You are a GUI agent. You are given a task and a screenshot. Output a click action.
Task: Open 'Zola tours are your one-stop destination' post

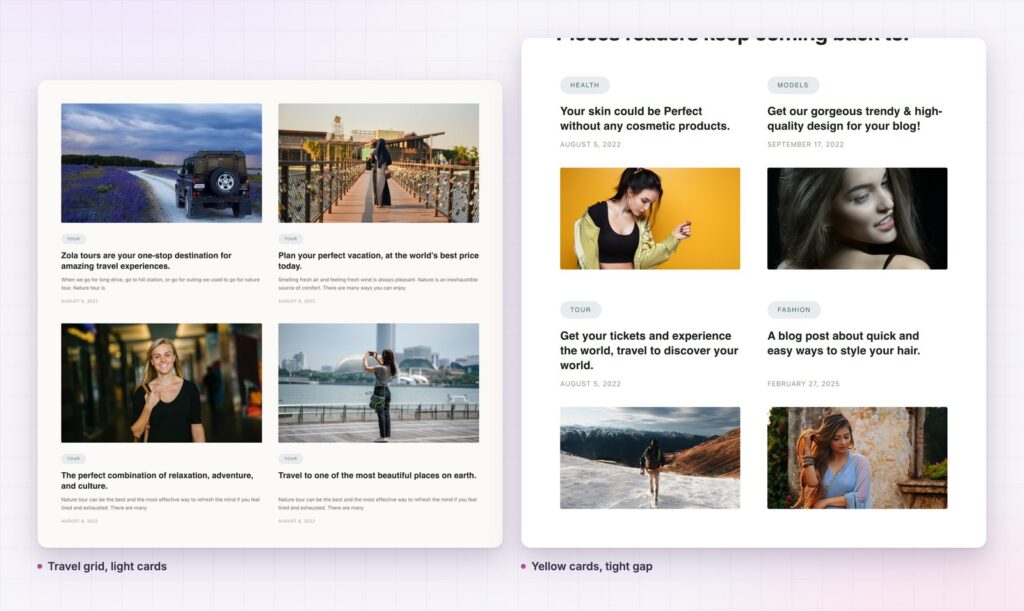tap(146, 260)
